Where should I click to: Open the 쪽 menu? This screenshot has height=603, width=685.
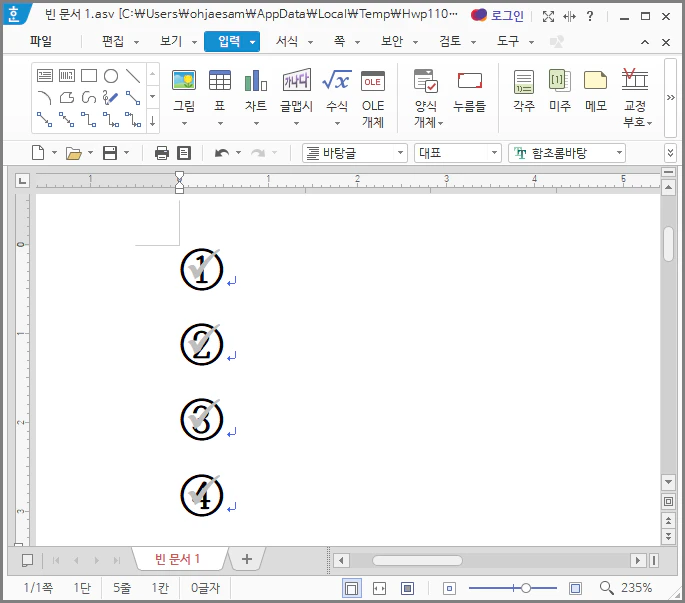tap(339, 42)
